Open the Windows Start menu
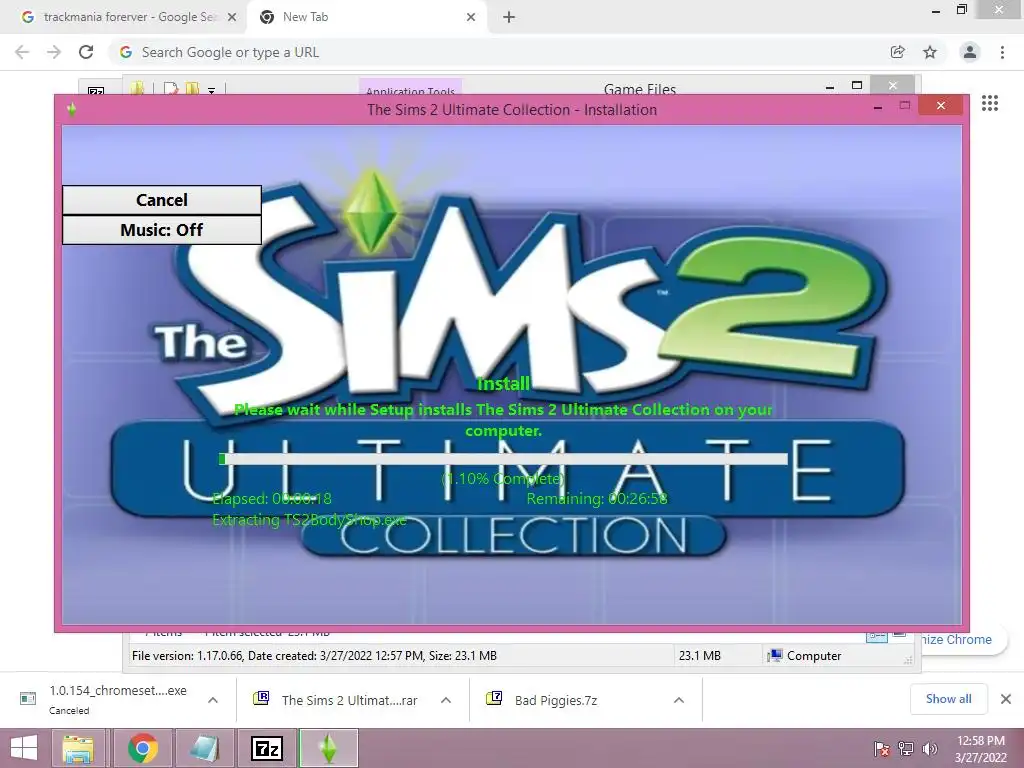The image size is (1024, 768). (x=24, y=748)
